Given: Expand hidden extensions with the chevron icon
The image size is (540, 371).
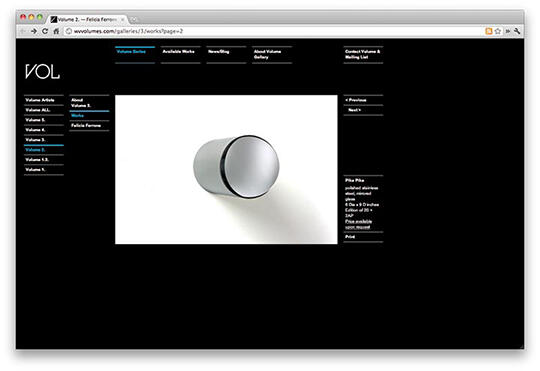Looking at the screenshot, I should [508, 31].
